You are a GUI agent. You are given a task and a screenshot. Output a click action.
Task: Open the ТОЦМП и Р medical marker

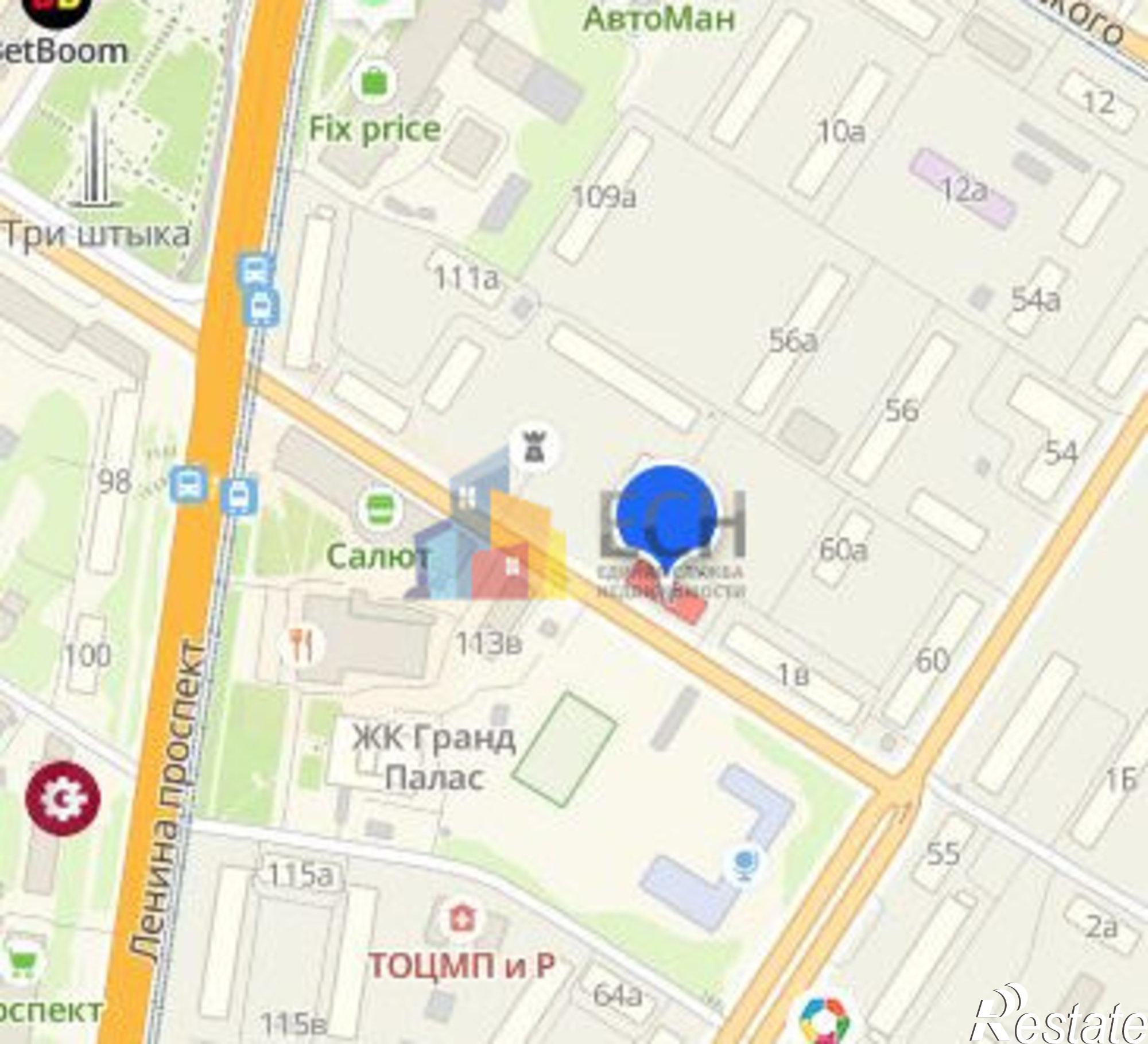pyautogui.click(x=463, y=921)
